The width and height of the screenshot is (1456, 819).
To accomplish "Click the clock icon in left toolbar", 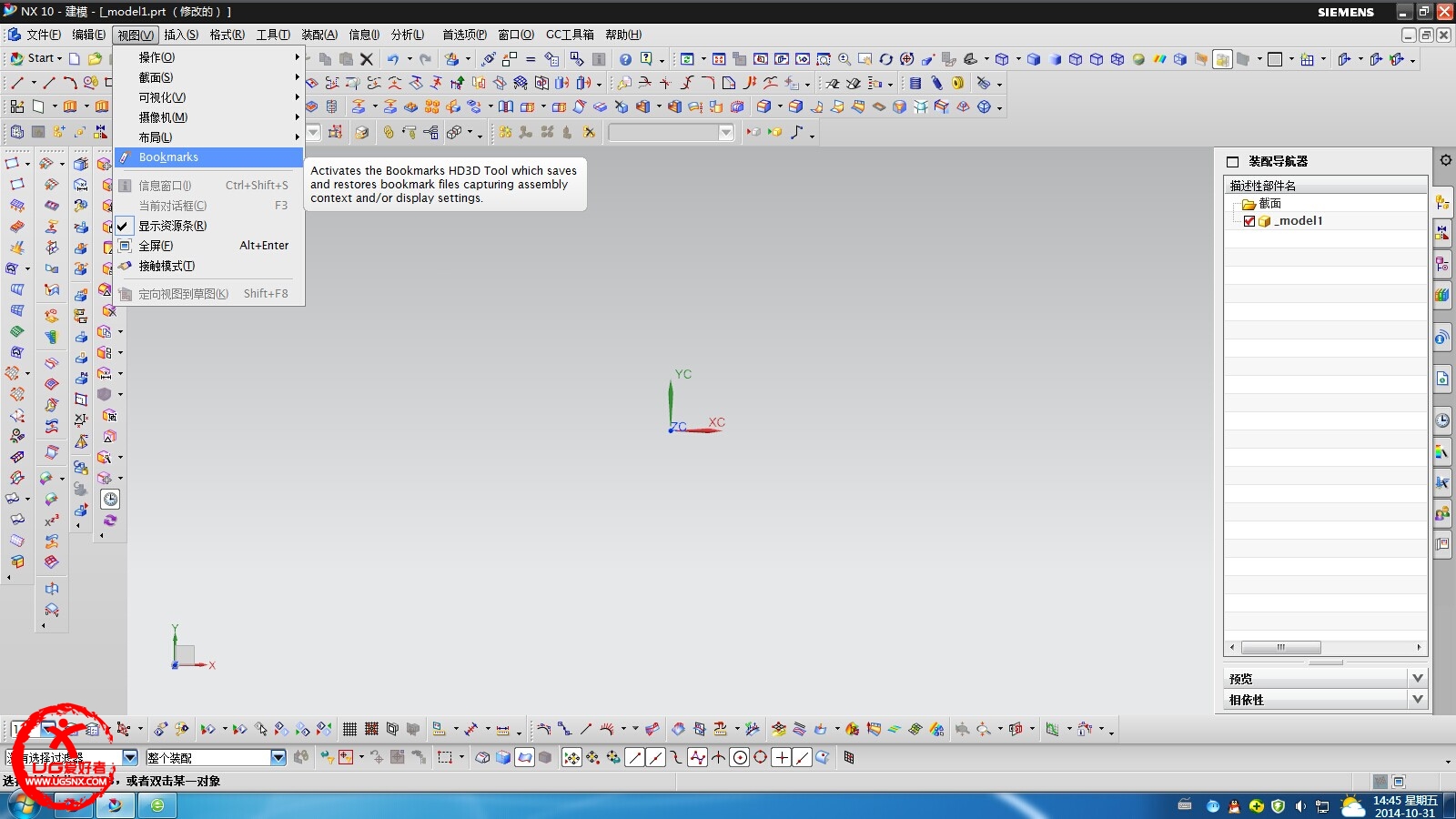I will pos(110,499).
